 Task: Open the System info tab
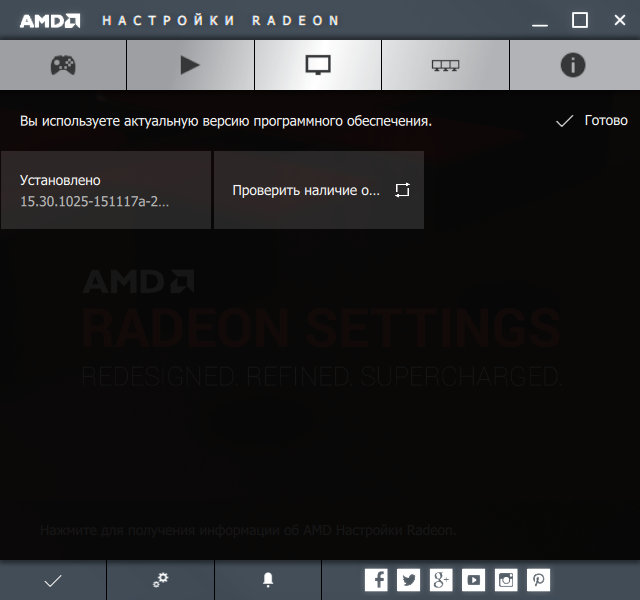point(575,65)
